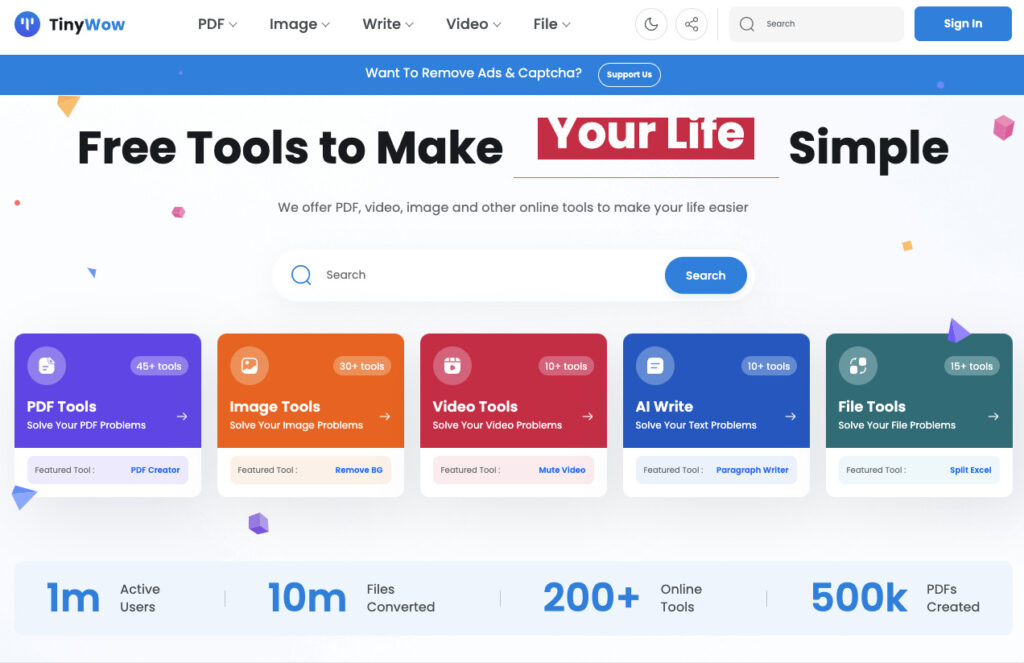Click 'Solve Your File Problems' text
The height and width of the screenshot is (663, 1024).
[897, 425]
